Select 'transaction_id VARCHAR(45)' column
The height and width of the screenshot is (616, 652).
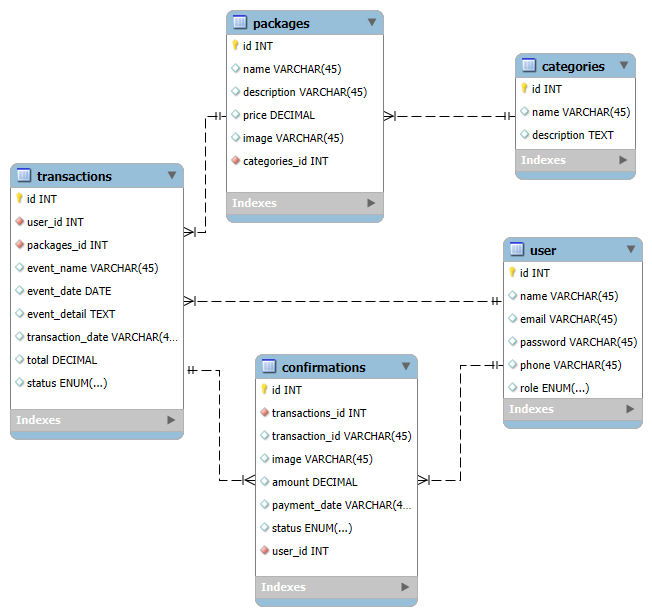click(x=341, y=436)
